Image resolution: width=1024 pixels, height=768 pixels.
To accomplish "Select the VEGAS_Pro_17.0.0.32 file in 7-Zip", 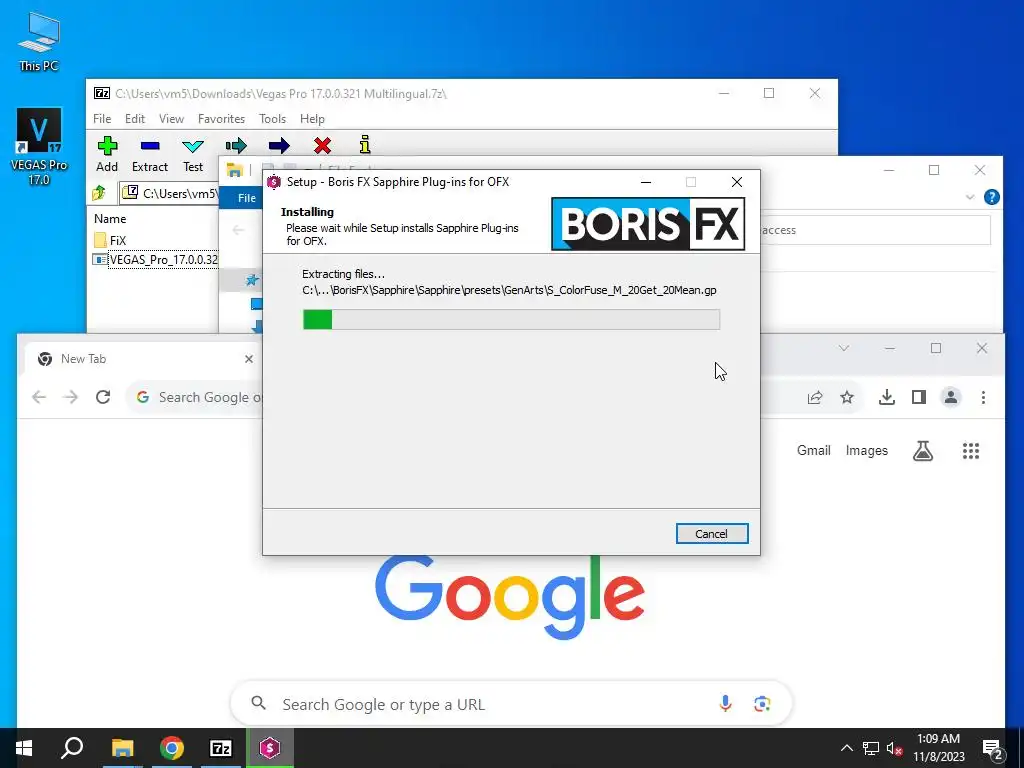I will [x=155, y=259].
